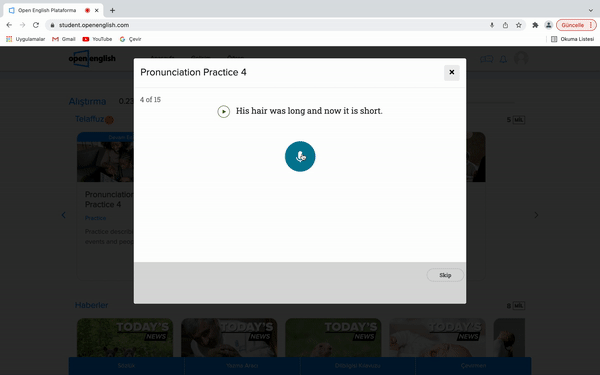Open the Sözlük dictionary tool
Screen dimensions: 600x375
(x=126, y=366)
